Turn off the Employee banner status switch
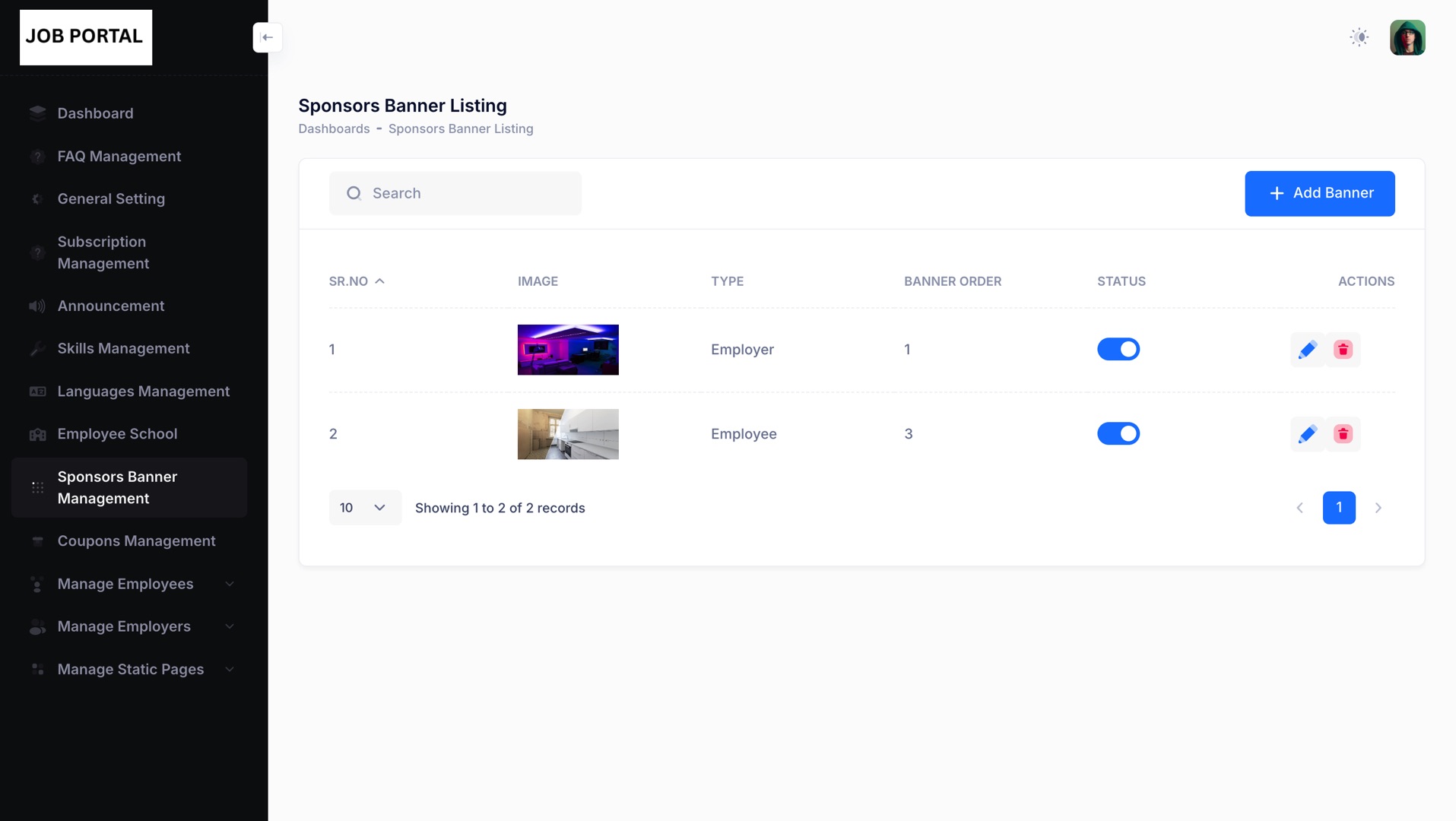The height and width of the screenshot is (821, 1456). (x=1118, y=434)
